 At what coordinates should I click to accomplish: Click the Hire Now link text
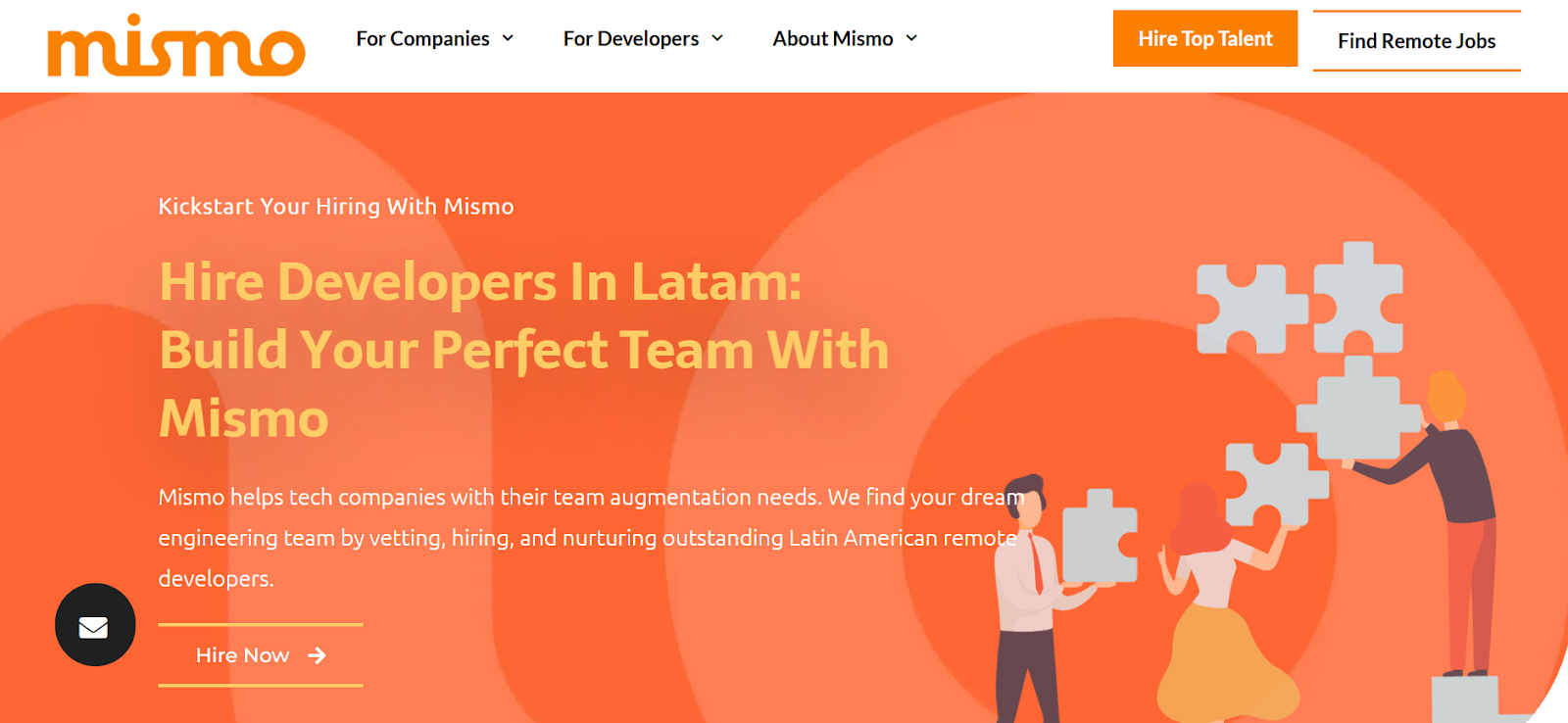click(x=243, y=655)
